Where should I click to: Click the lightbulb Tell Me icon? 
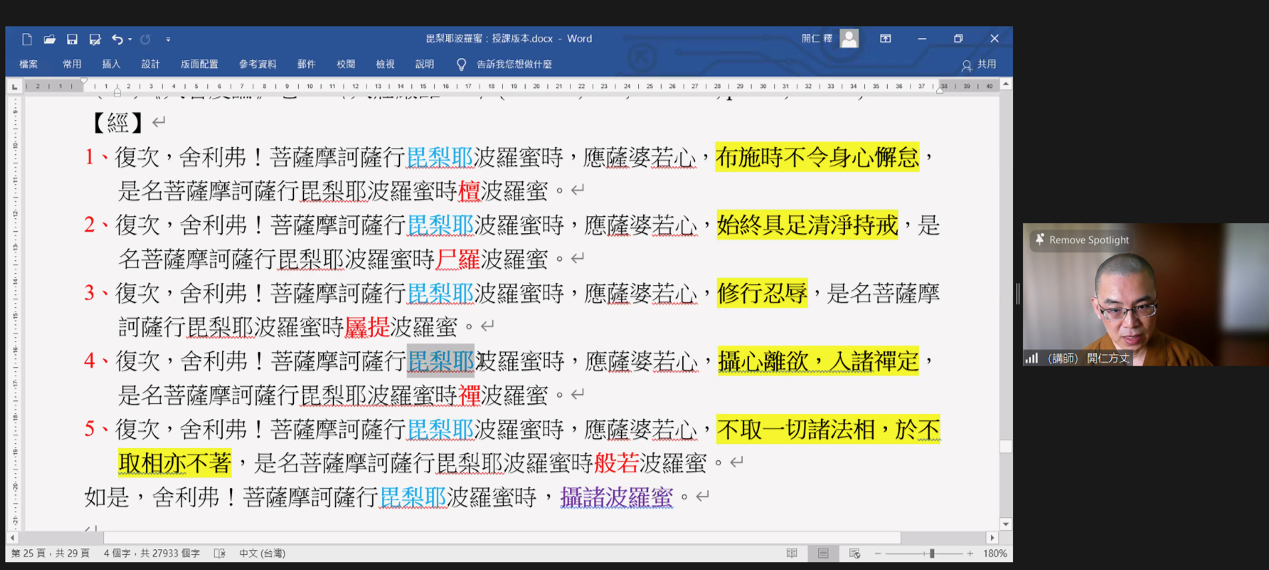(x=461, y=64)
